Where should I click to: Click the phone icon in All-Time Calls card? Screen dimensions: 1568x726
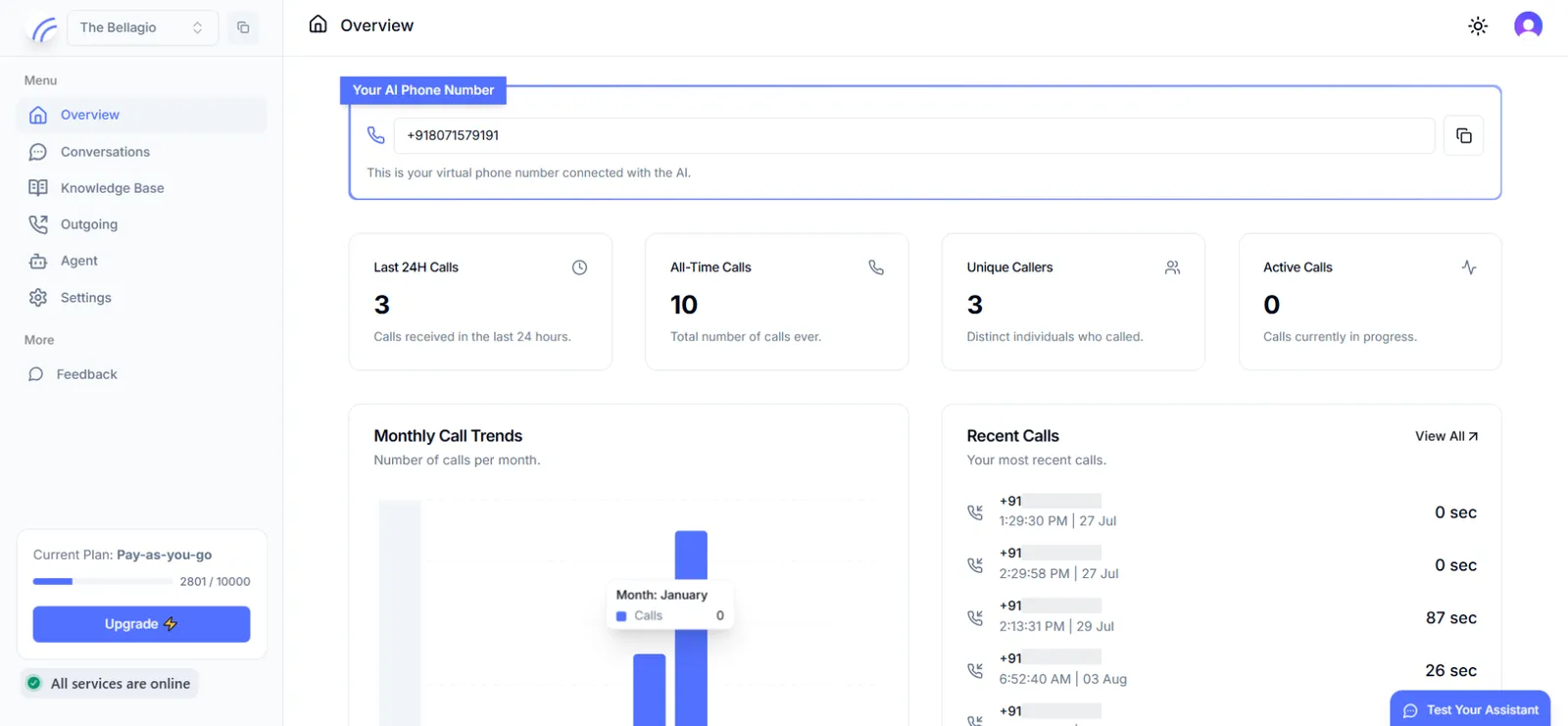876,267
